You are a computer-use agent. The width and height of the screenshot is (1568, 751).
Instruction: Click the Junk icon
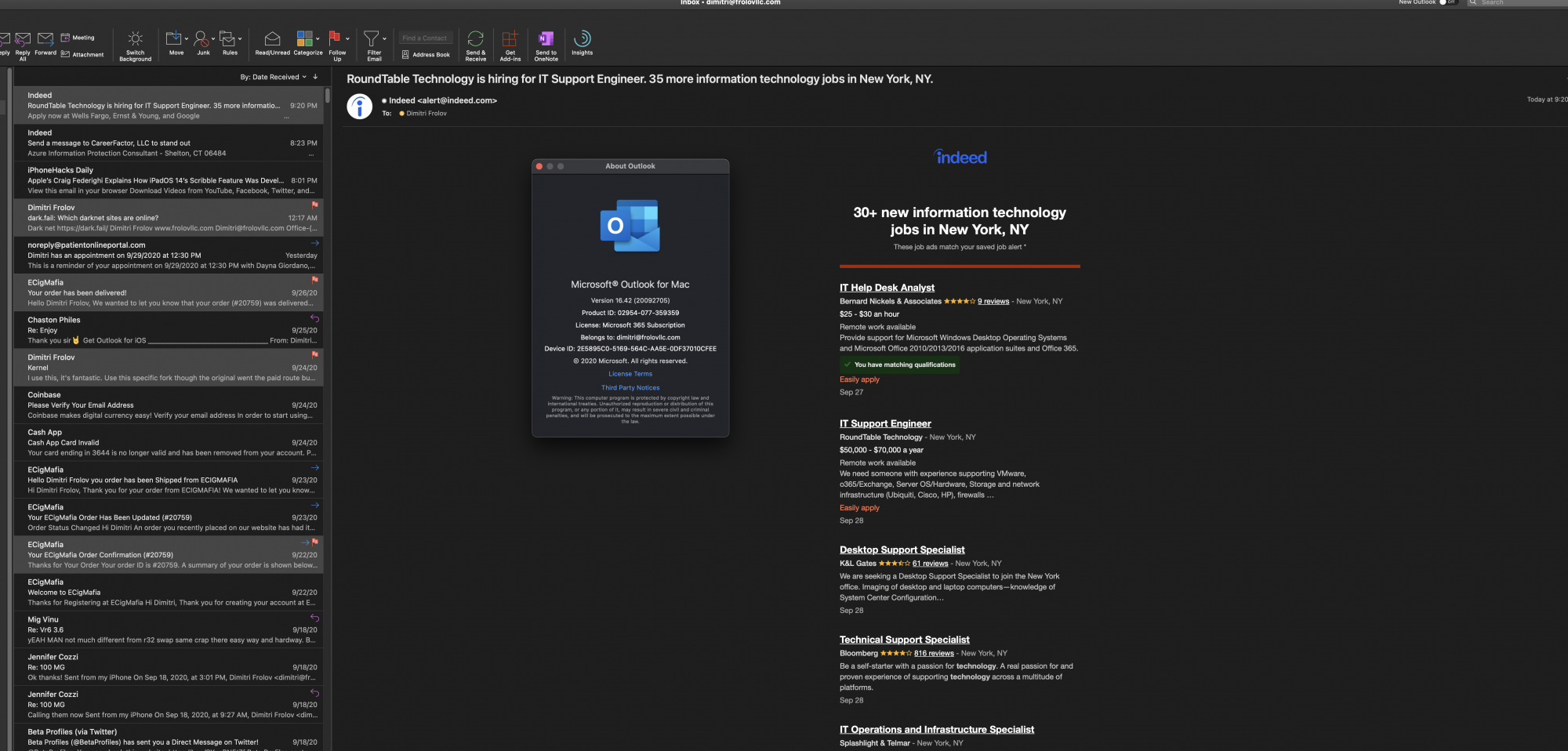click(201, 38)
